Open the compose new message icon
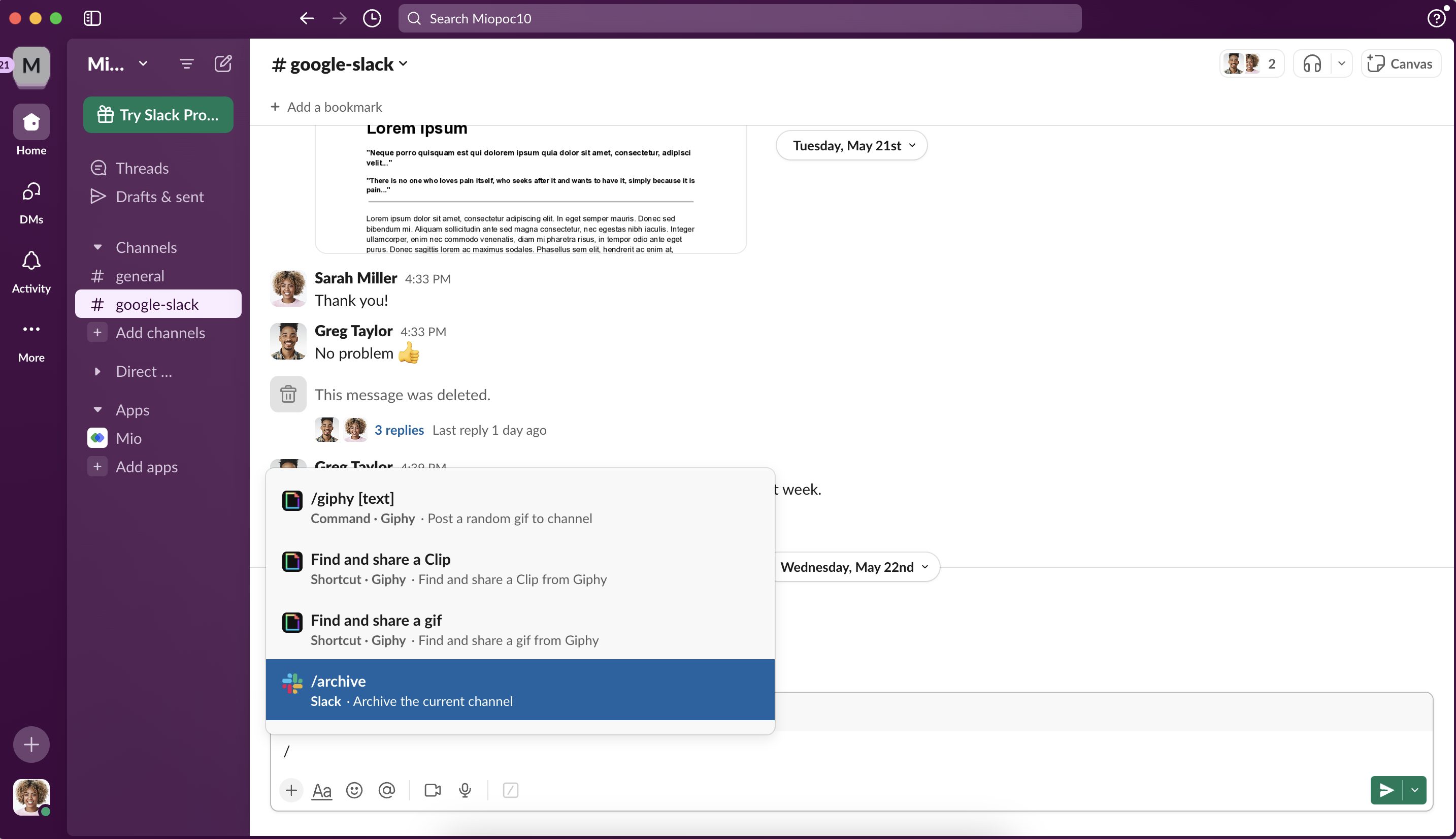 coord(223,63)
